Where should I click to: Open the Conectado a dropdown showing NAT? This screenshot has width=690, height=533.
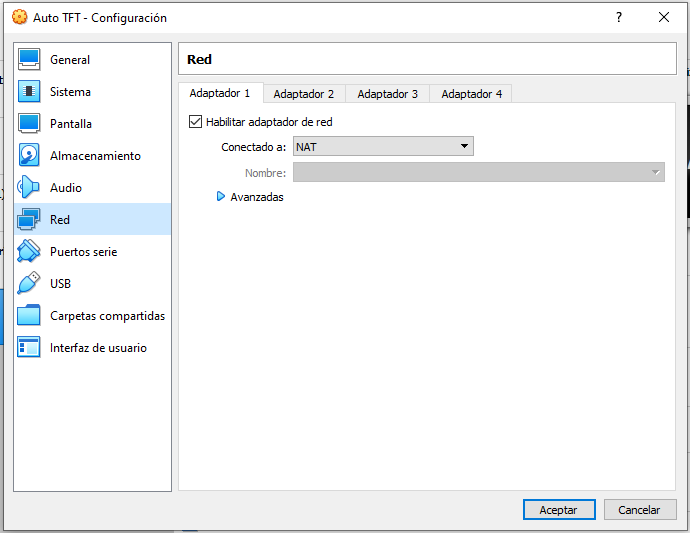(x=383, y=147)
